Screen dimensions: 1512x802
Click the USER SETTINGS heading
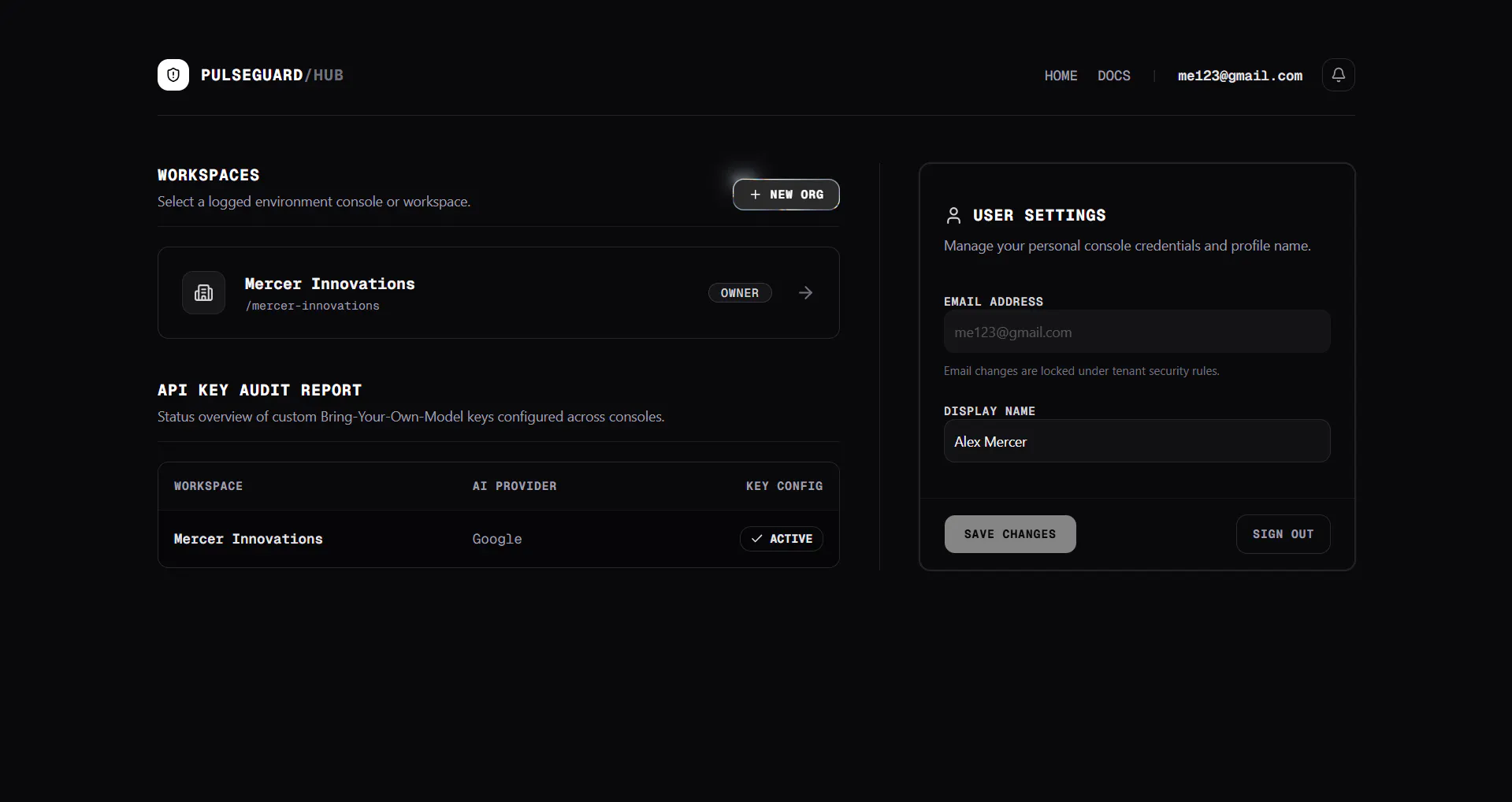[x=1039, y=216]
